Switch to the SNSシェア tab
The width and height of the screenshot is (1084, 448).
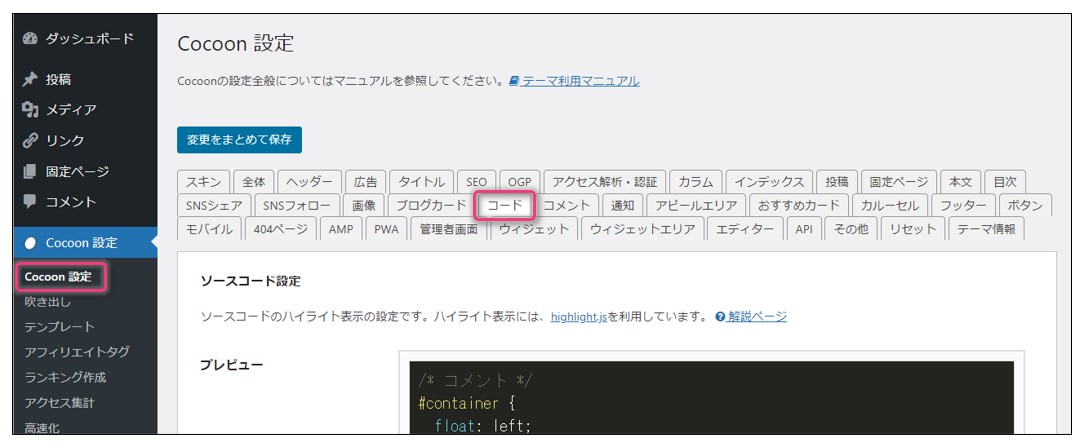pos(214,205)
